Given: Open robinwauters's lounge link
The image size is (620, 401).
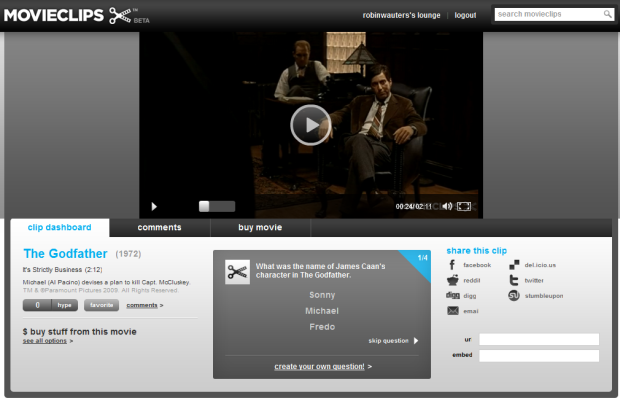Looking at the screenshot, I should 401,15.
